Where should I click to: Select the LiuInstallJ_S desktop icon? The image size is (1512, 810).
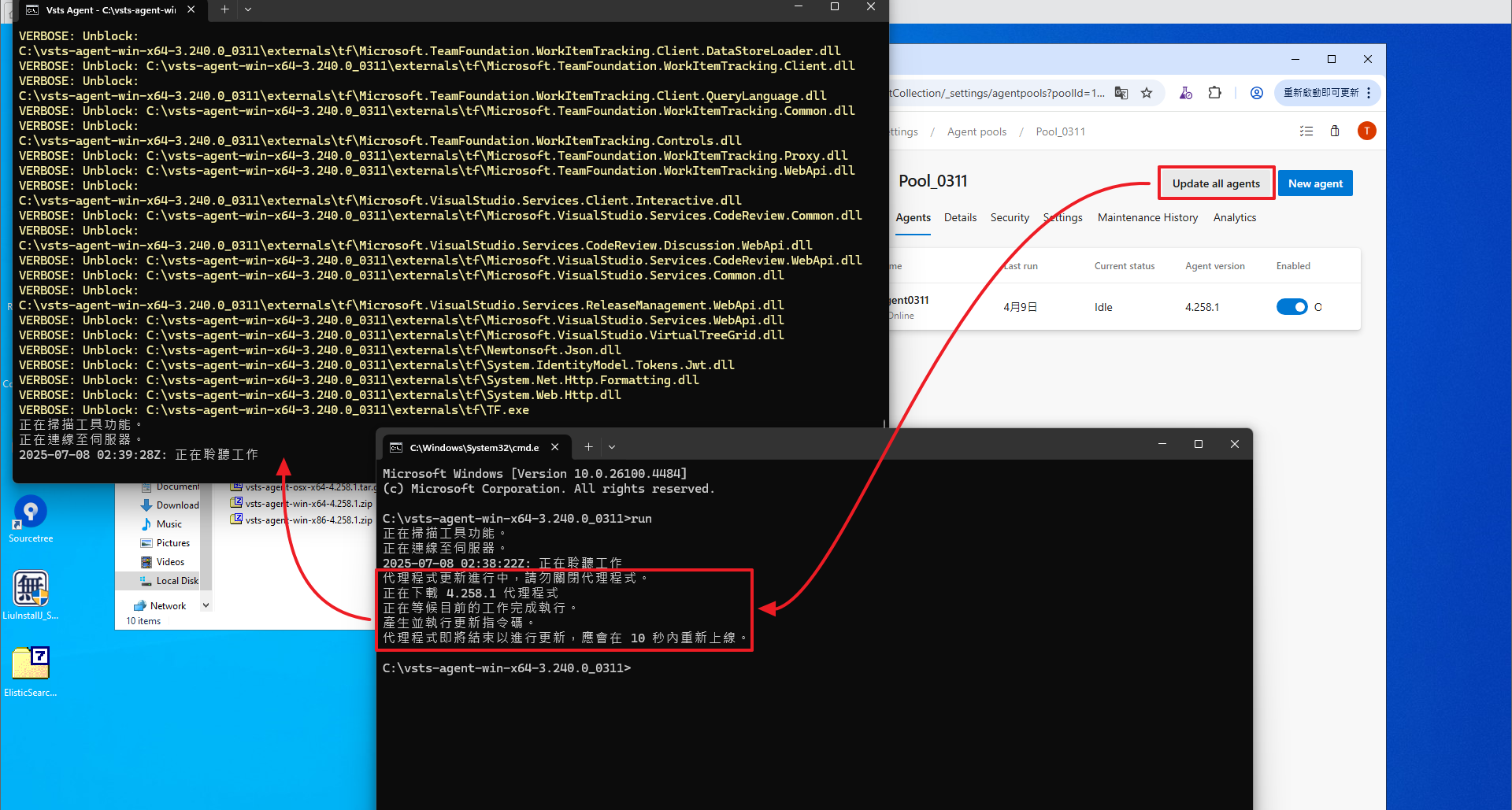pos(31,595)
